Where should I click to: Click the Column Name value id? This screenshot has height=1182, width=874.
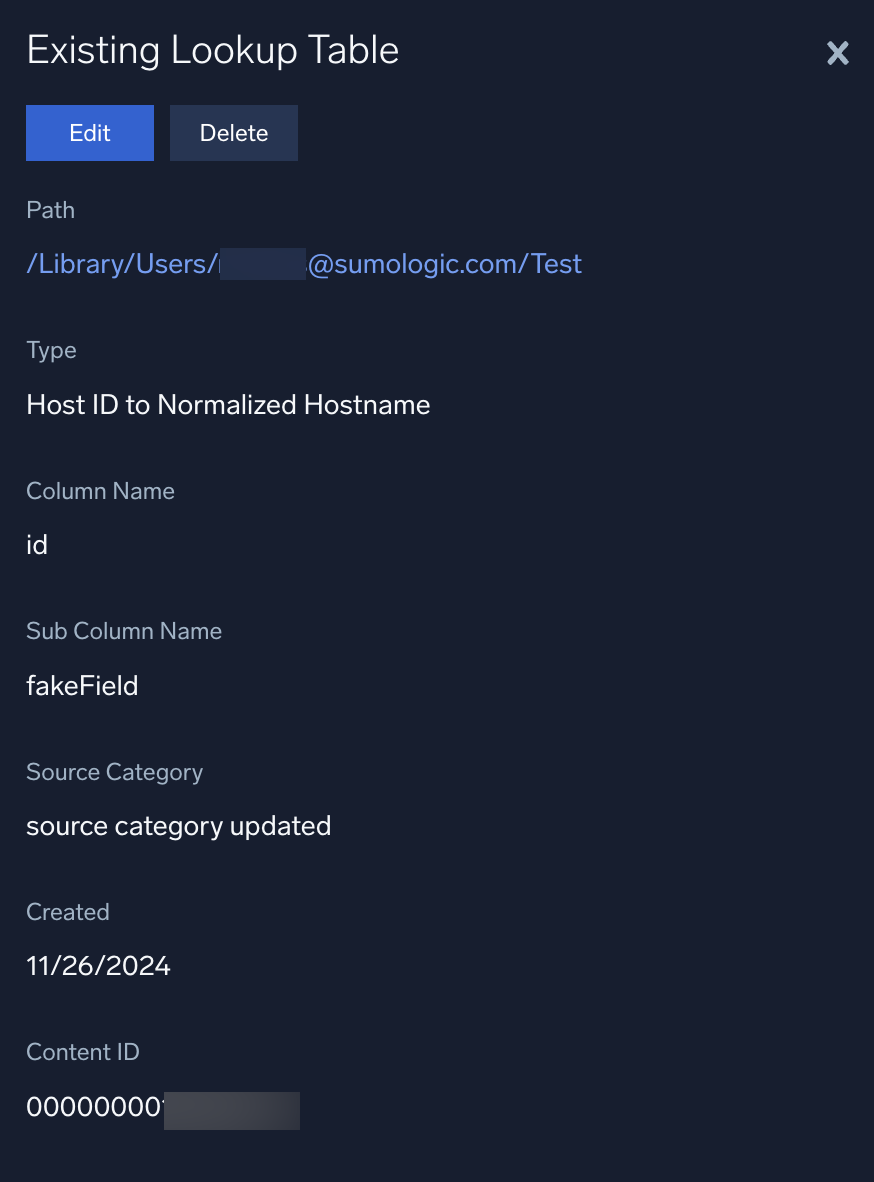click(36, 544)
